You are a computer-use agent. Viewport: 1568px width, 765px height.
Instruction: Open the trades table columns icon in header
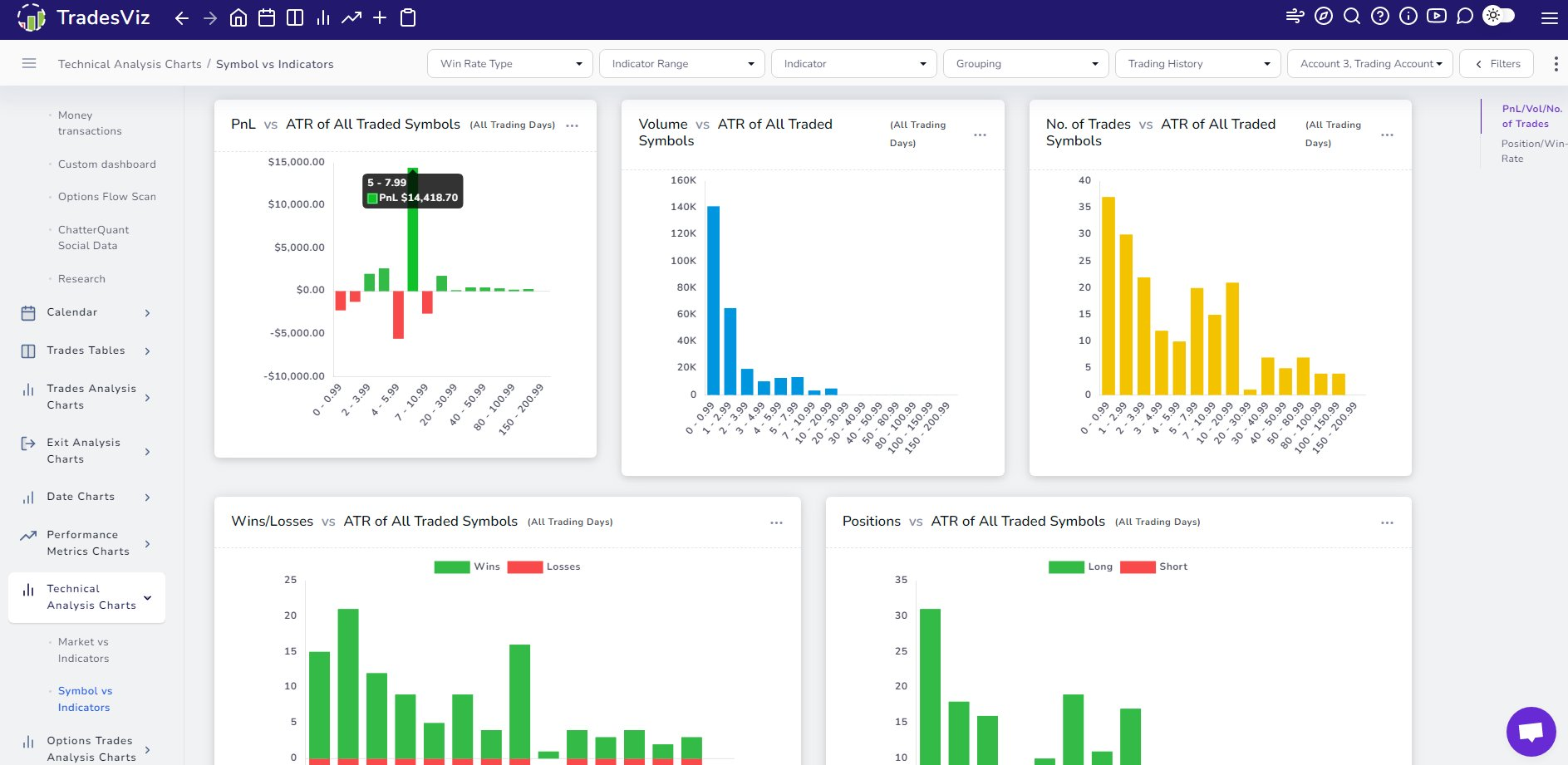295,17
